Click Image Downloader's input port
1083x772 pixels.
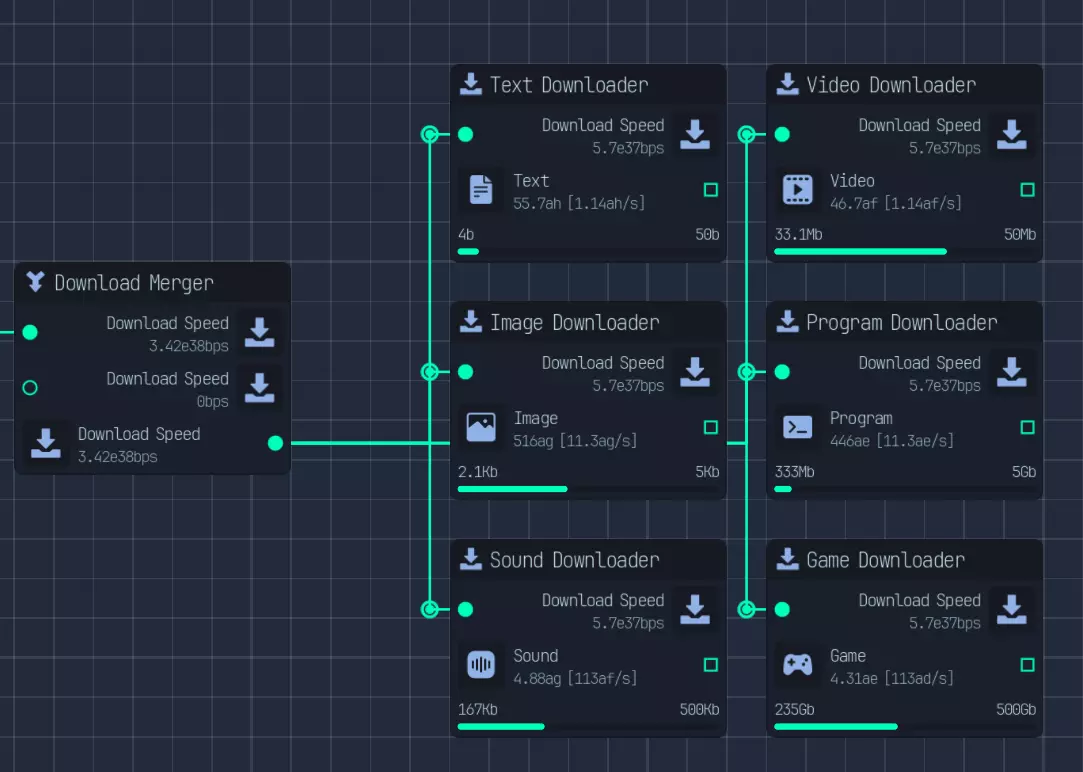pos(466,372)
